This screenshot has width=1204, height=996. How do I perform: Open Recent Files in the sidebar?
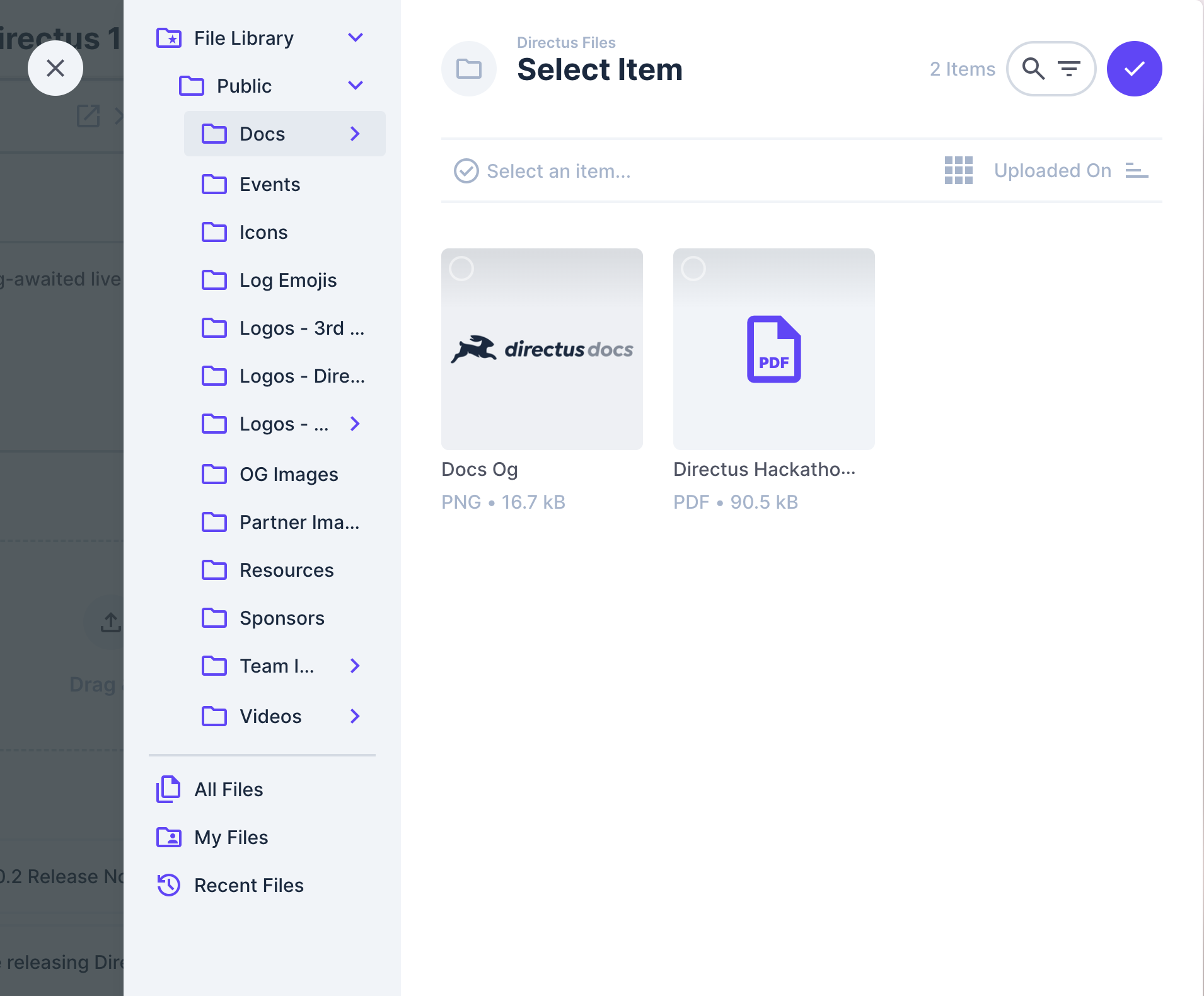(248, 885)
